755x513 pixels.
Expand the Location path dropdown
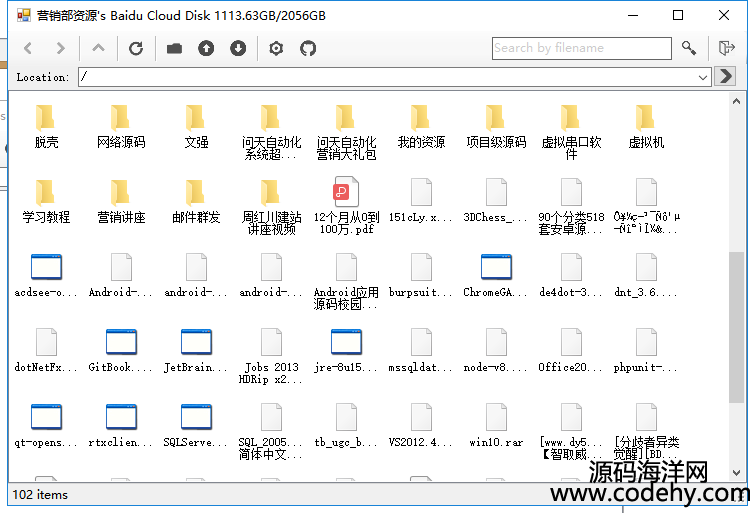point(703,77)
